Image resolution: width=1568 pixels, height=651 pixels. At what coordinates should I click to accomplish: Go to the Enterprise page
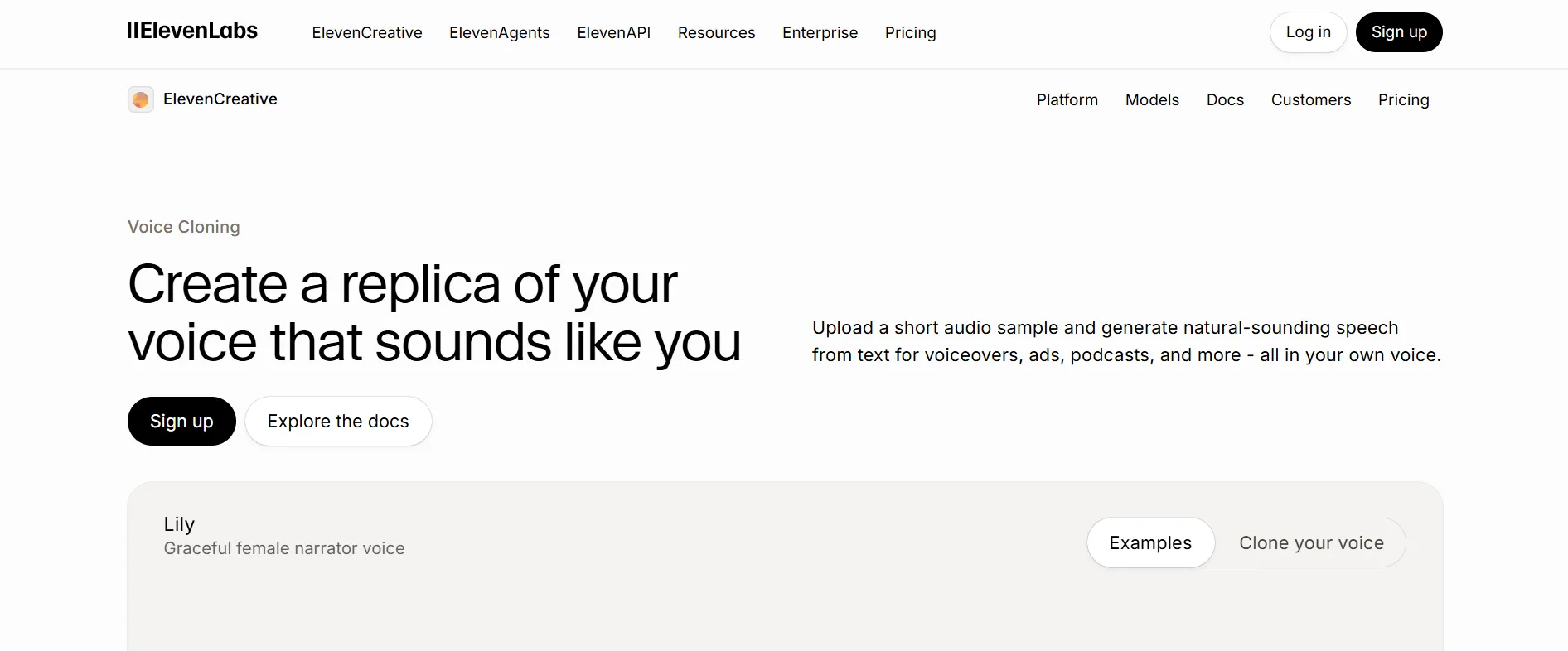click(x=820, y=32)
